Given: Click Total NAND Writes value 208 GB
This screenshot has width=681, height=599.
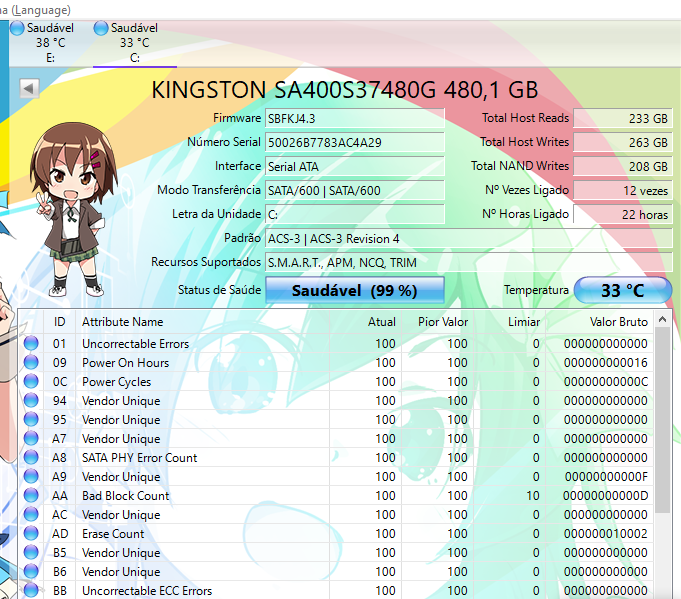Looking at the screenshot, I should (622, 166).
